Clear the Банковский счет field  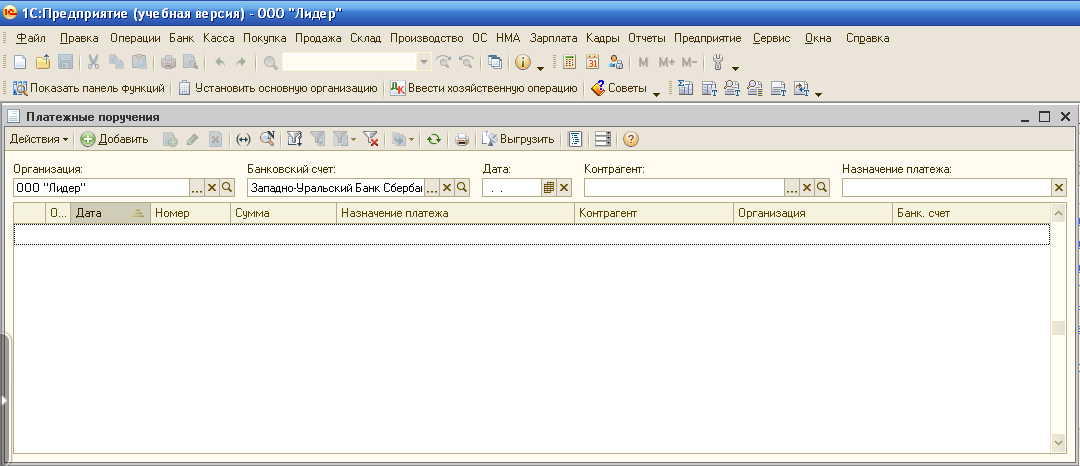[x=447, y=187]
